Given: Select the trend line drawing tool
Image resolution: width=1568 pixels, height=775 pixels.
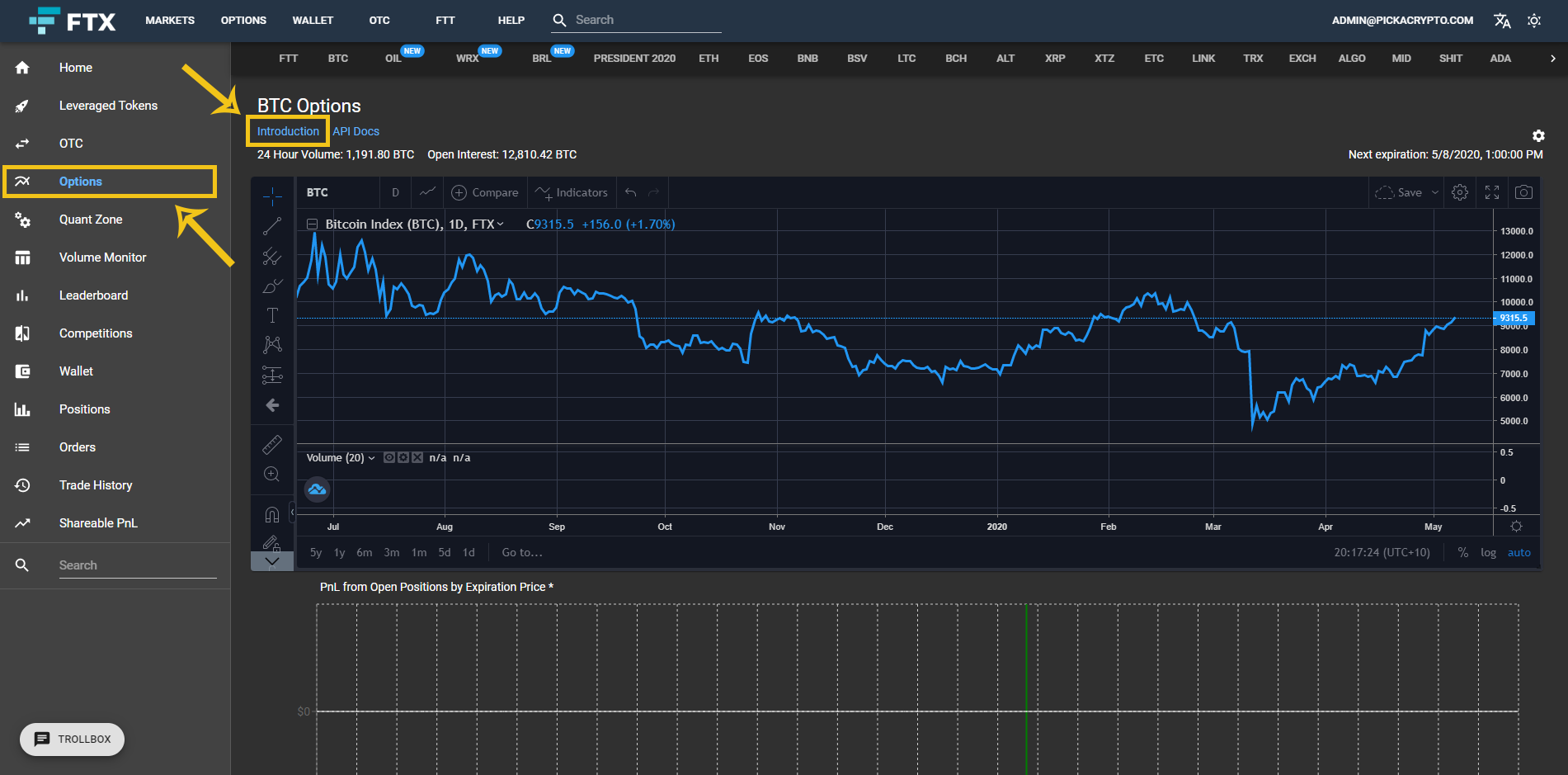Looking at the screenshot, I should point(272,226).
